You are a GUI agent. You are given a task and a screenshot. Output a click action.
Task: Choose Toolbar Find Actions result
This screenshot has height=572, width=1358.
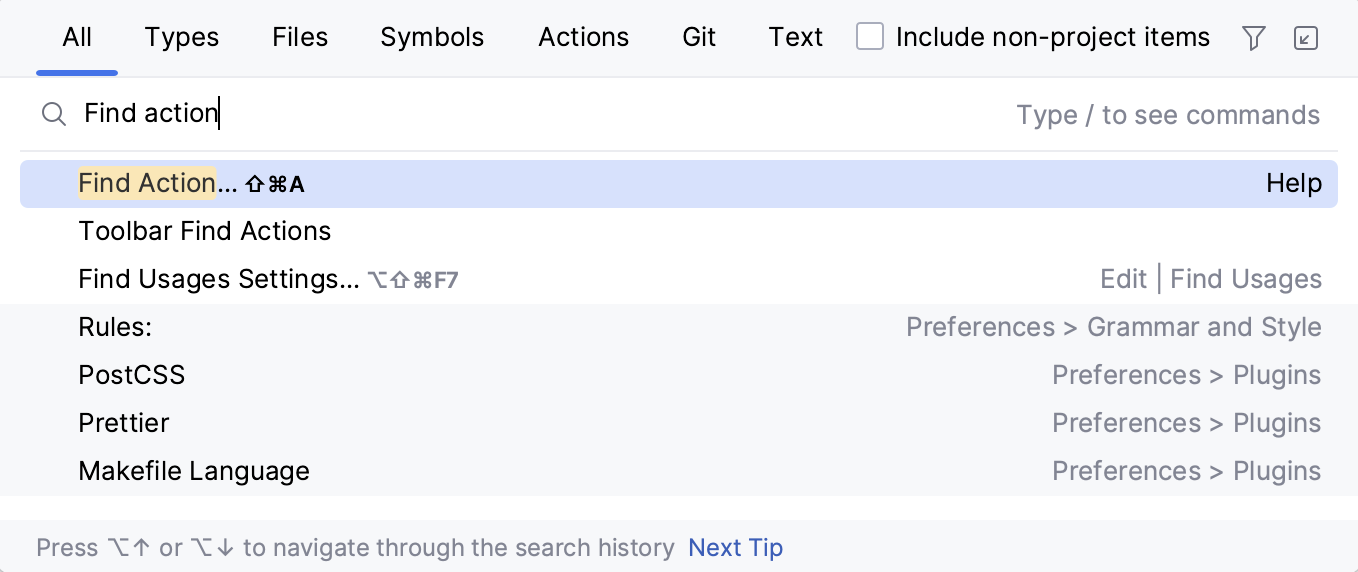click(205, 231)
